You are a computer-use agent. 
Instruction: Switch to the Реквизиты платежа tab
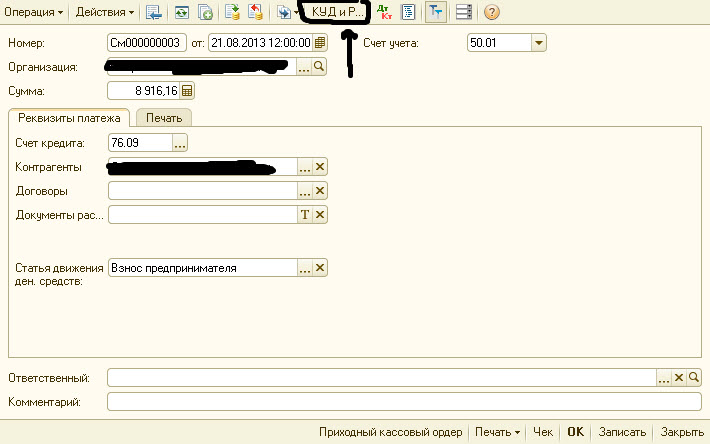pos(69,118)
